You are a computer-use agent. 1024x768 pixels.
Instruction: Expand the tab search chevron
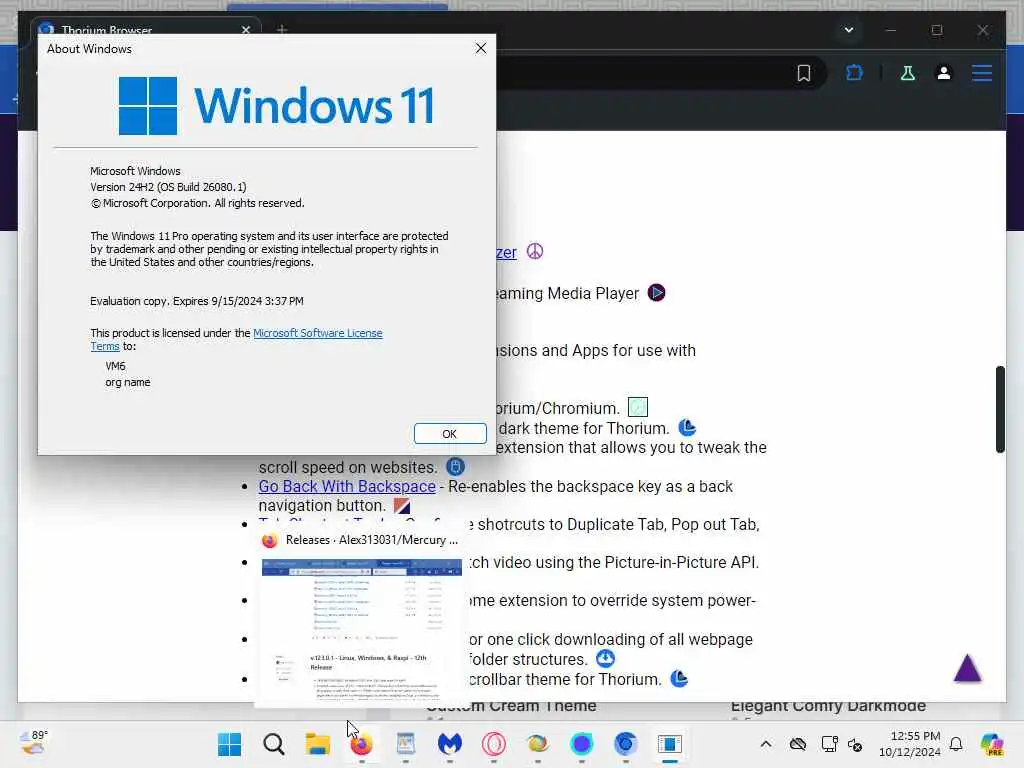click(848, 30)
